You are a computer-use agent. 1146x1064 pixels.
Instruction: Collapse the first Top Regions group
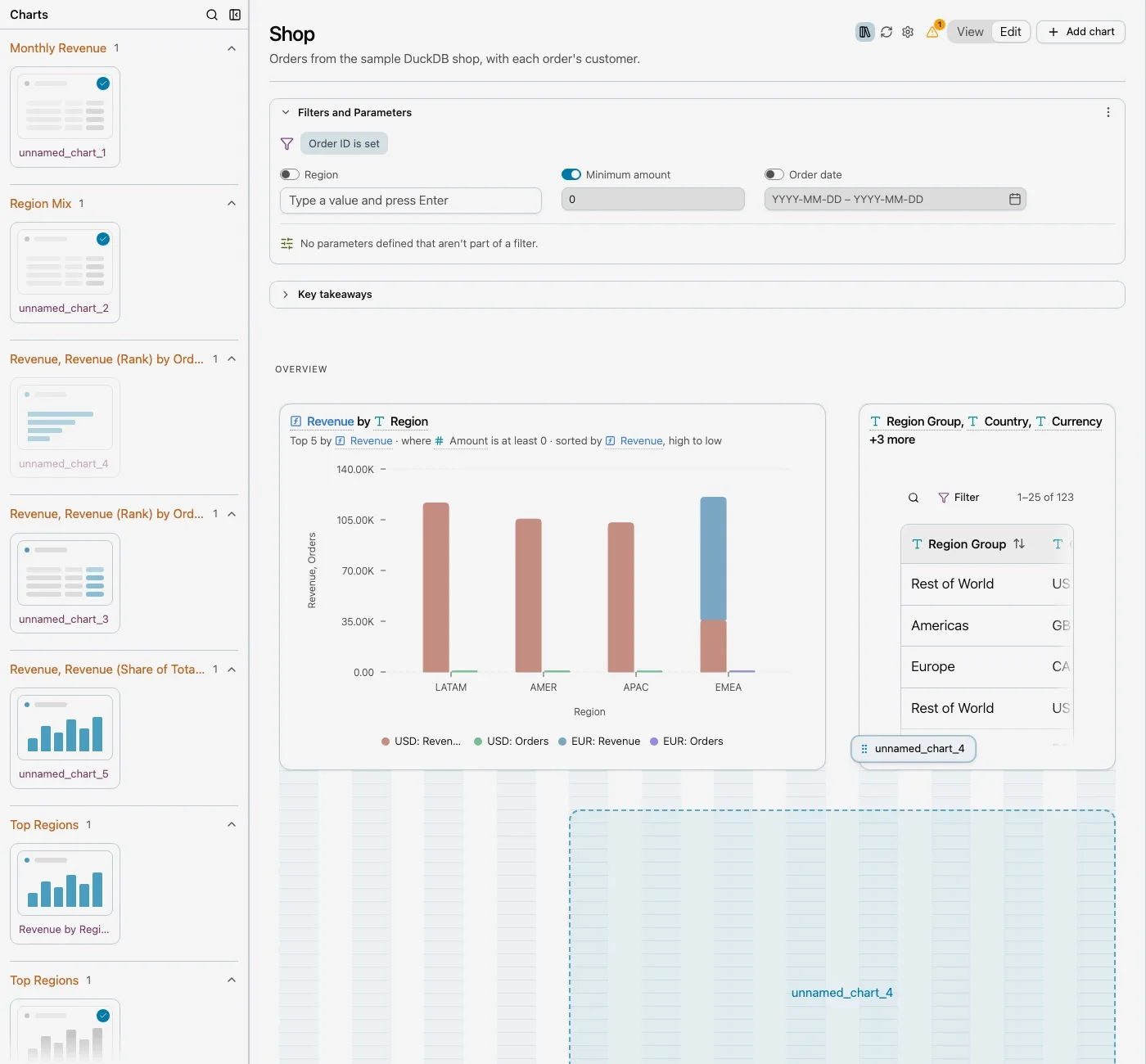pyautogui.click(x=232, y=824)
